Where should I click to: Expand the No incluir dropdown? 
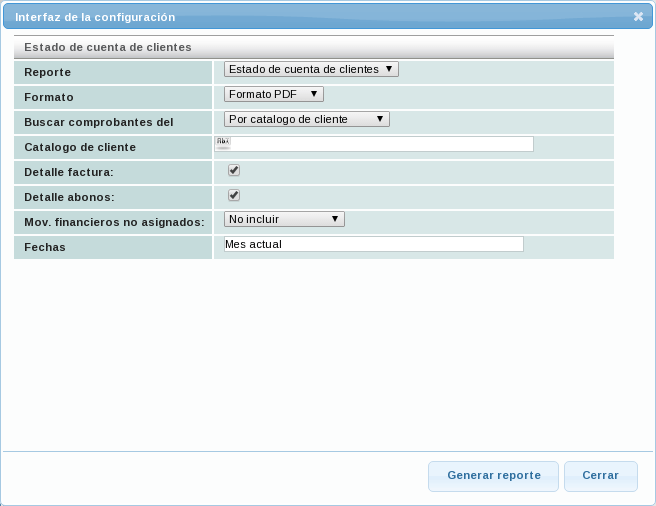tap(284, 219)
